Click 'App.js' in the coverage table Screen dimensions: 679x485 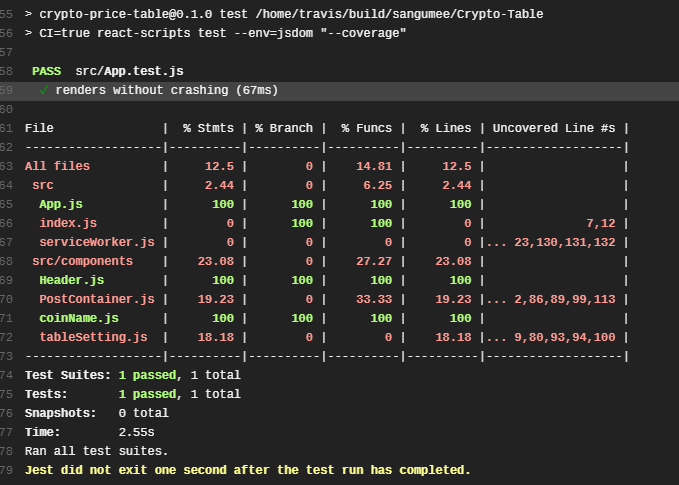[61, 204]
